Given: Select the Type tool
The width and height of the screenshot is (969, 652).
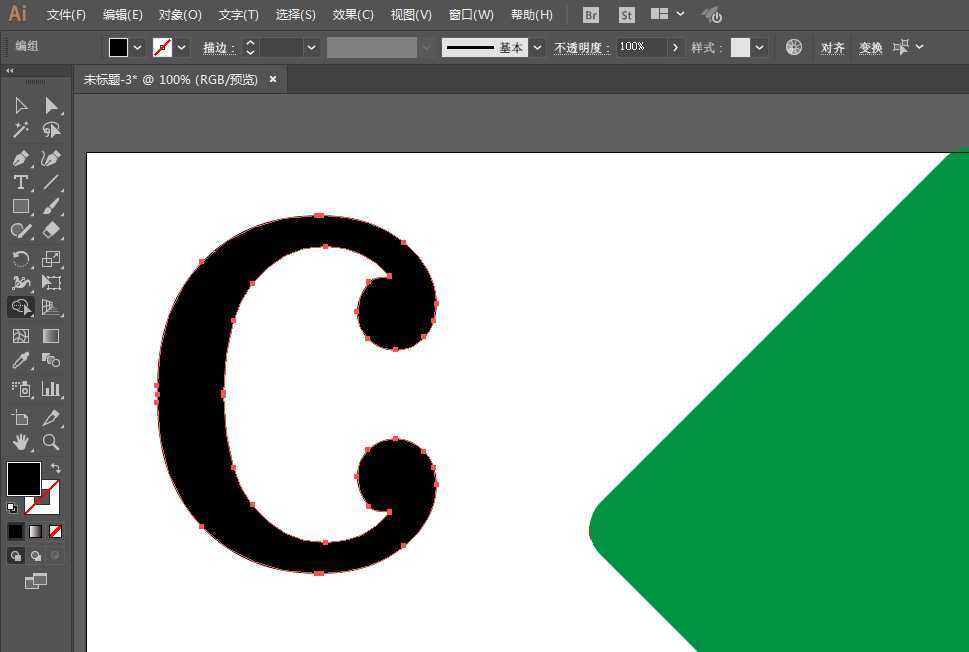Looking at the screenshot, I should click(22, 182).
